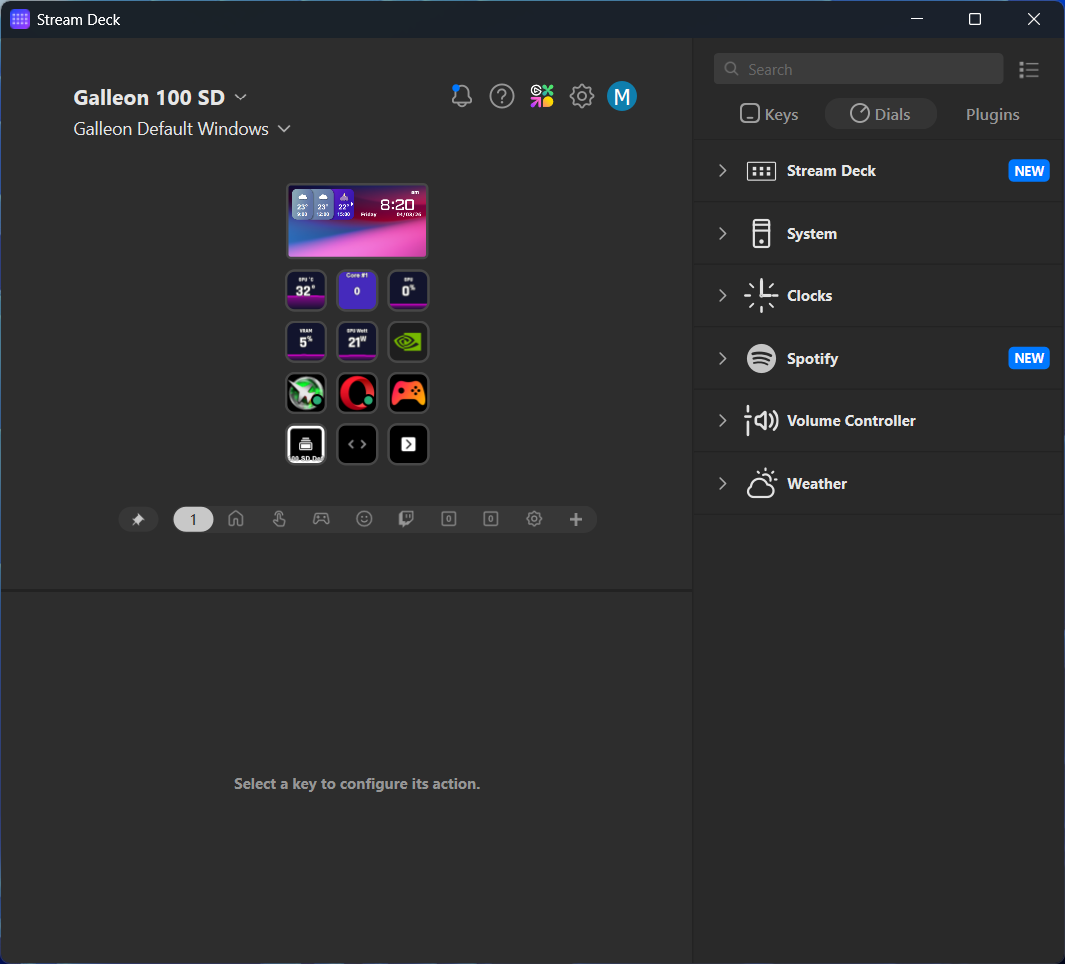Expand the Spotify actions category

[722, 358]
